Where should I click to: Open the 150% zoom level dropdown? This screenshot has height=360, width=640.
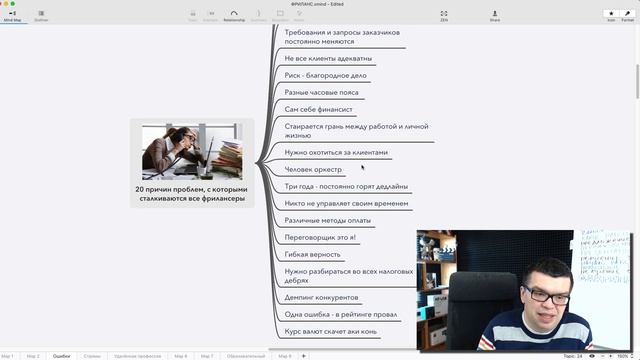click(x=625, y=356)
